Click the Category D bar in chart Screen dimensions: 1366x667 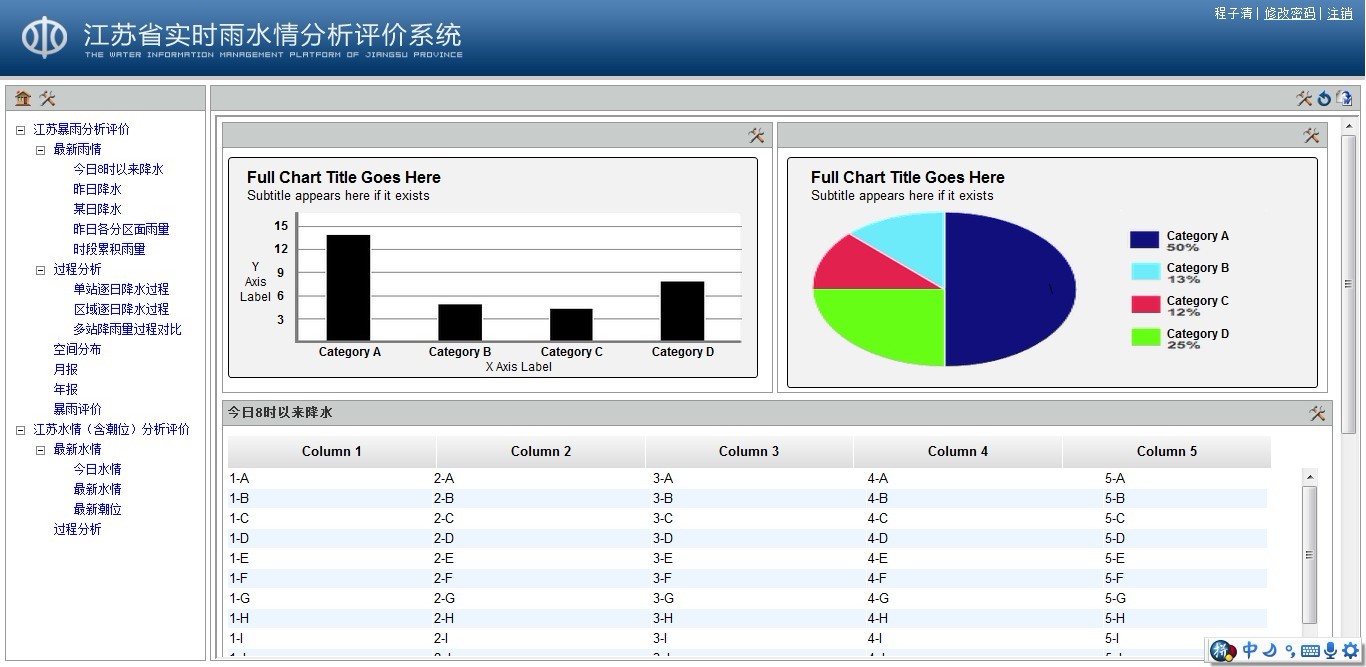coord(682,311)
